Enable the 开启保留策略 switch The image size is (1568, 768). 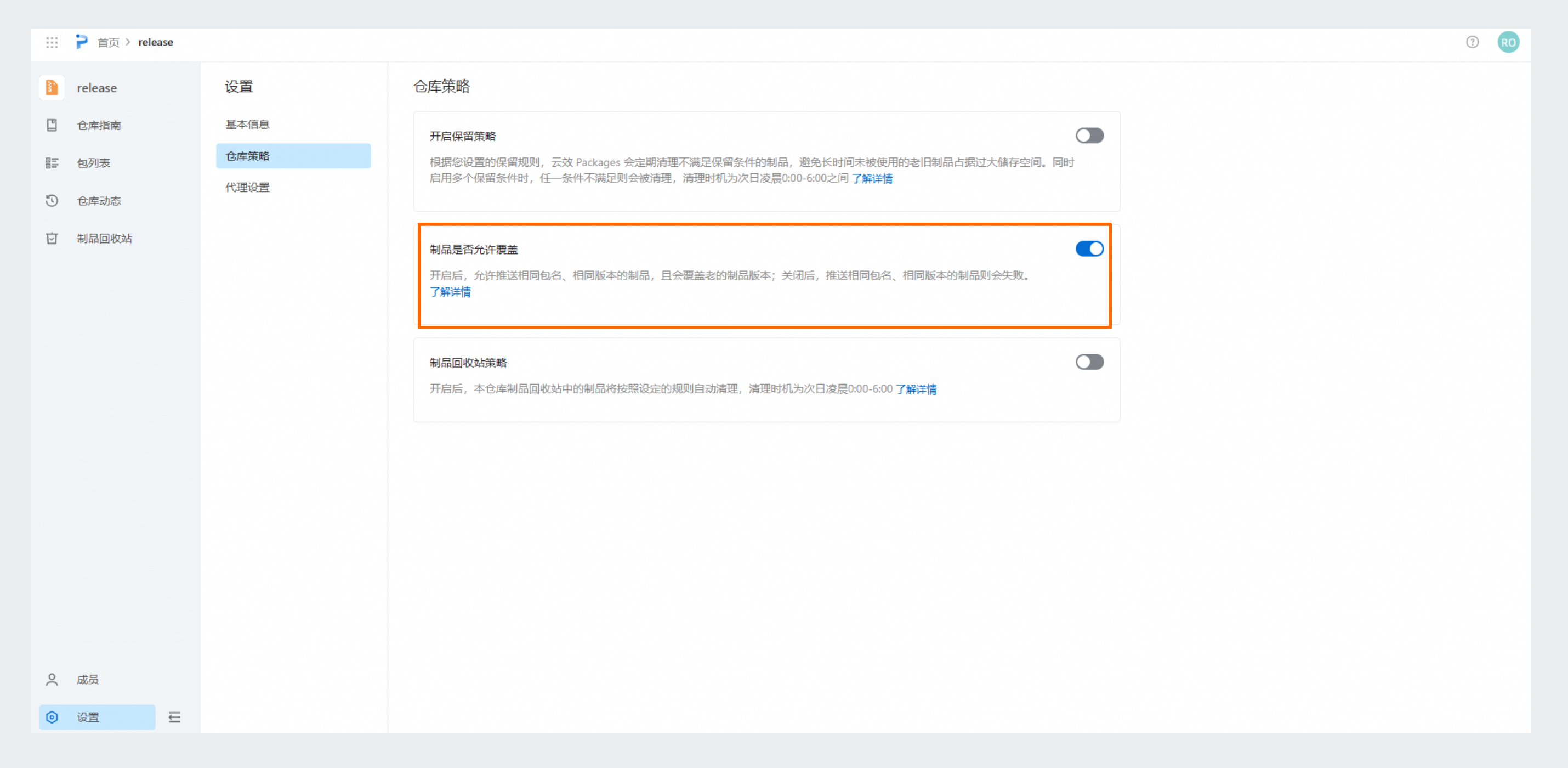coord(1088,135)
